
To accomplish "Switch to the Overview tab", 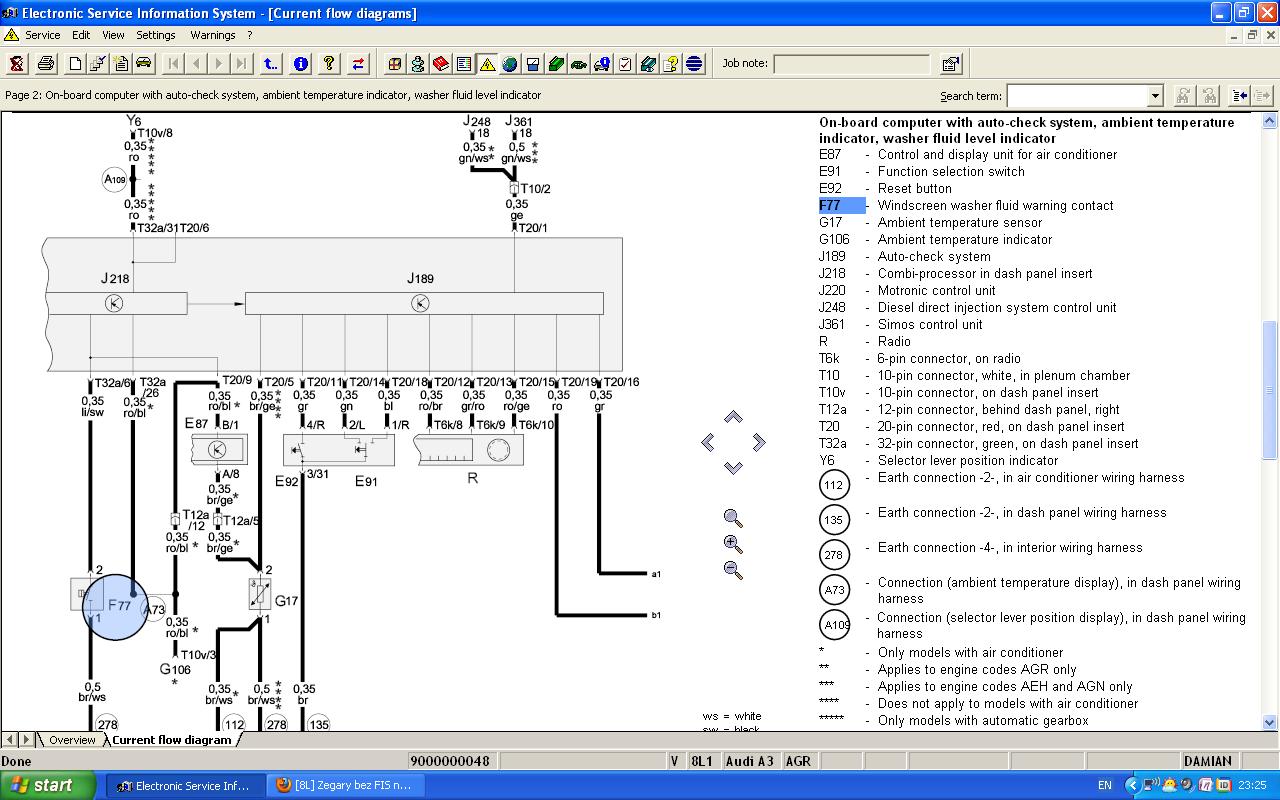I will click(x=72, y=740).
